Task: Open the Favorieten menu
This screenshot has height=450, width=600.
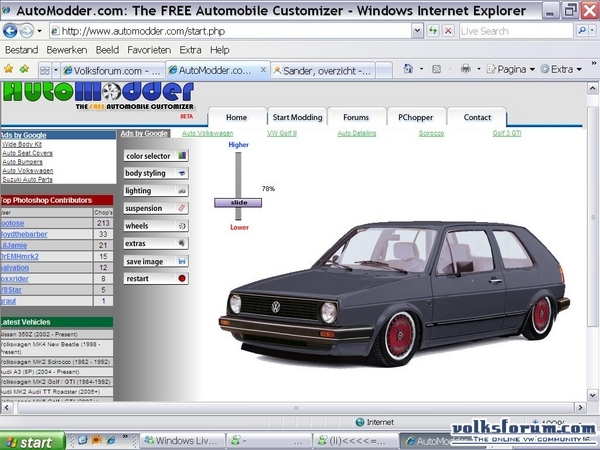Action: click(x=149, y=50)
